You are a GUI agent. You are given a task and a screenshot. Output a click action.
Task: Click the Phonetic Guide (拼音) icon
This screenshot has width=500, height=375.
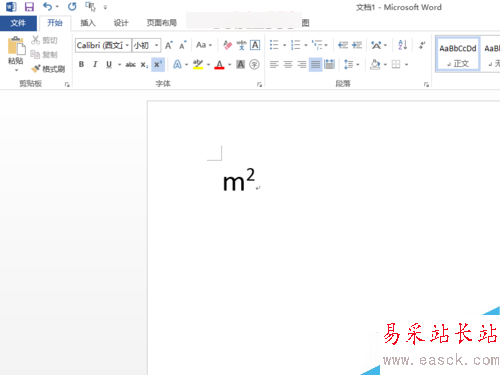[x=241, y=45]
